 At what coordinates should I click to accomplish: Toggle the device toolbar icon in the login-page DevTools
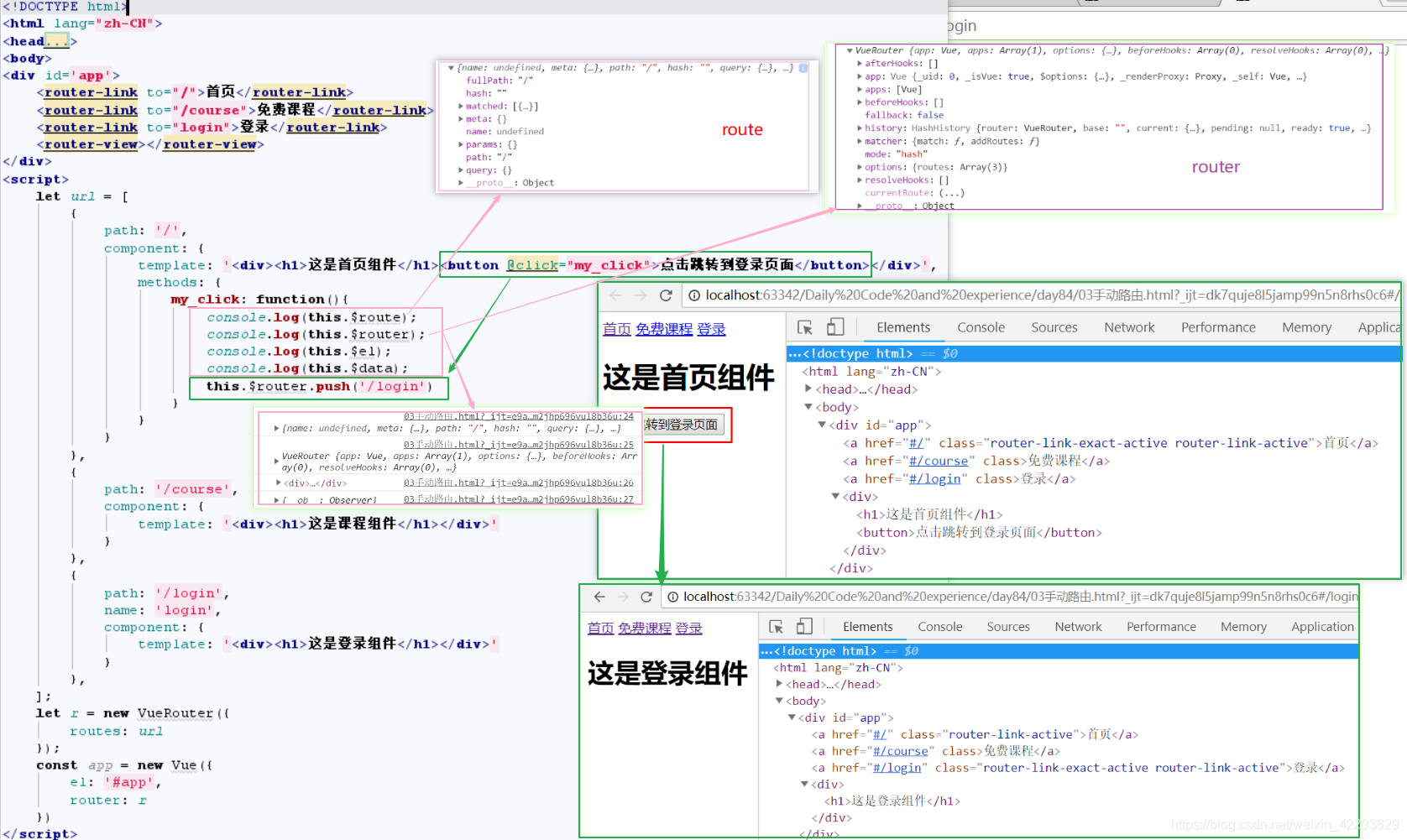(x=804, y=627)
